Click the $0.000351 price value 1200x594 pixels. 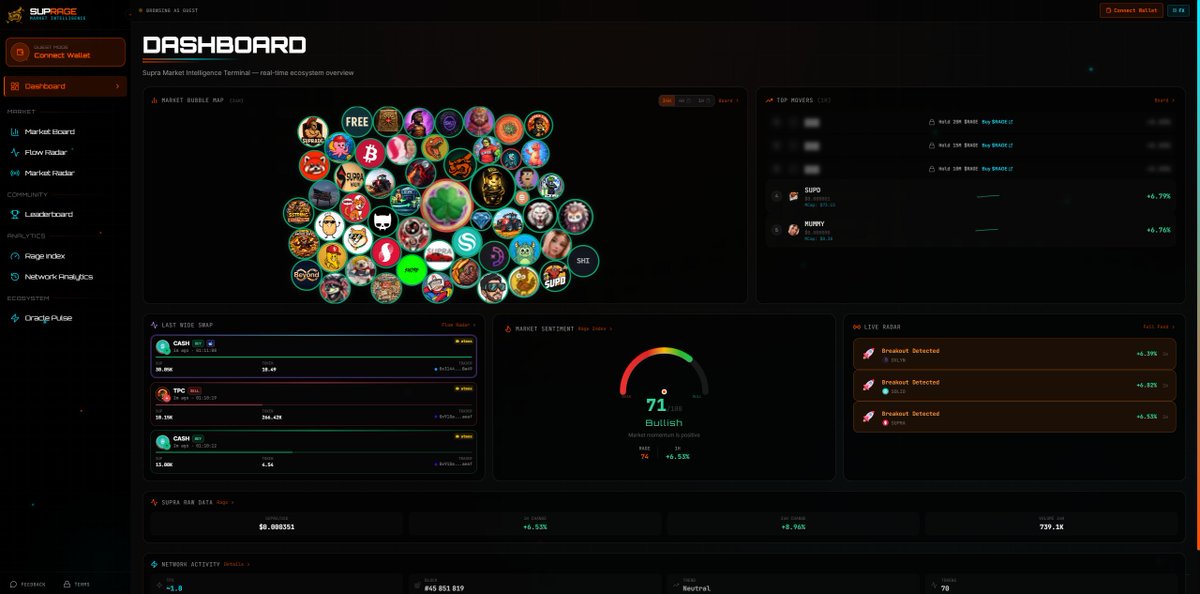(x=277, y=527)
